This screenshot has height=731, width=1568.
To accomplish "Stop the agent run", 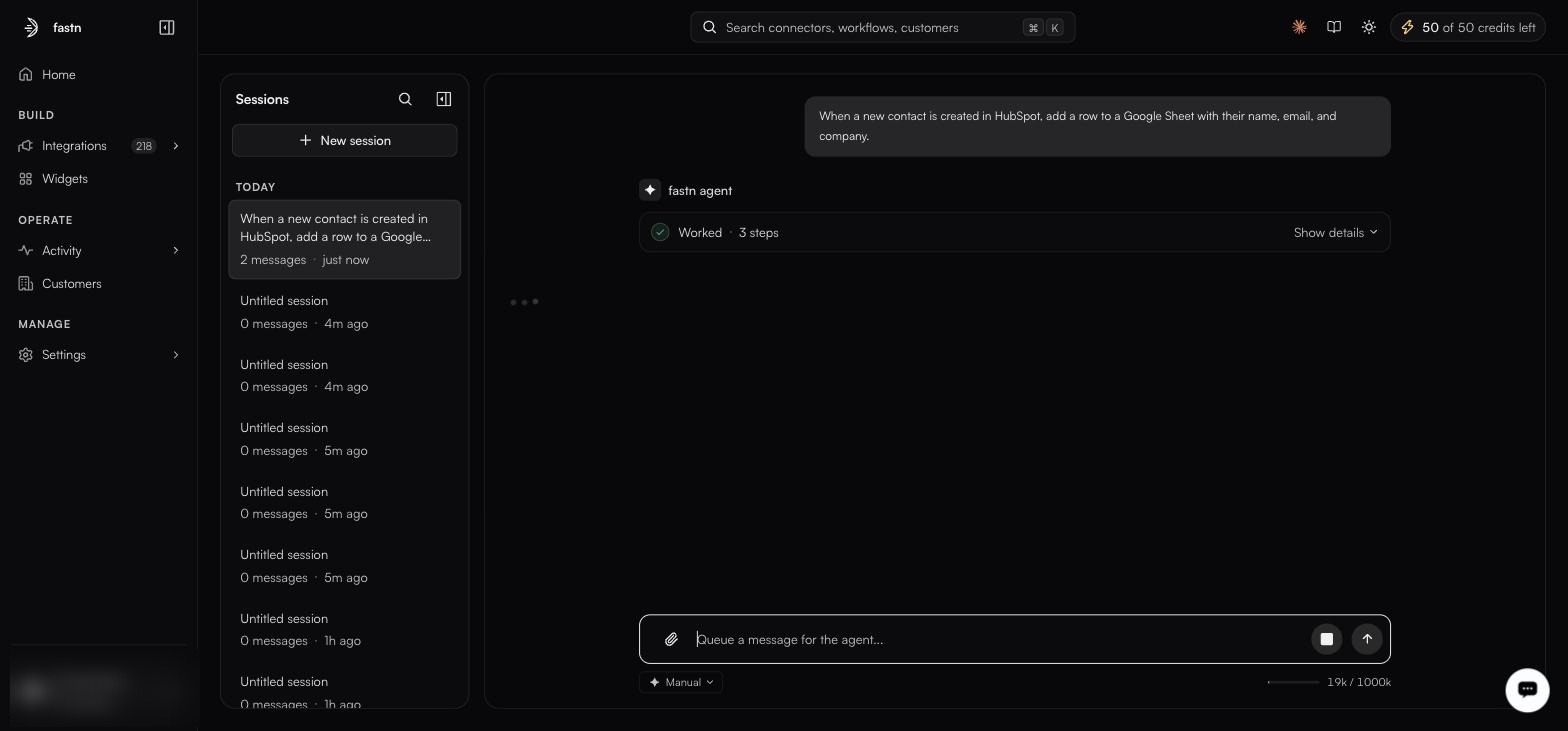I will pyautogui.click(x=1327, y=640).
